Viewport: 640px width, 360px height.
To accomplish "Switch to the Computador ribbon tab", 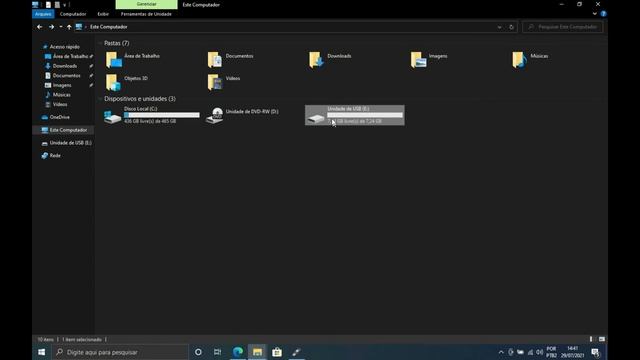I will [x=73, y=14].
